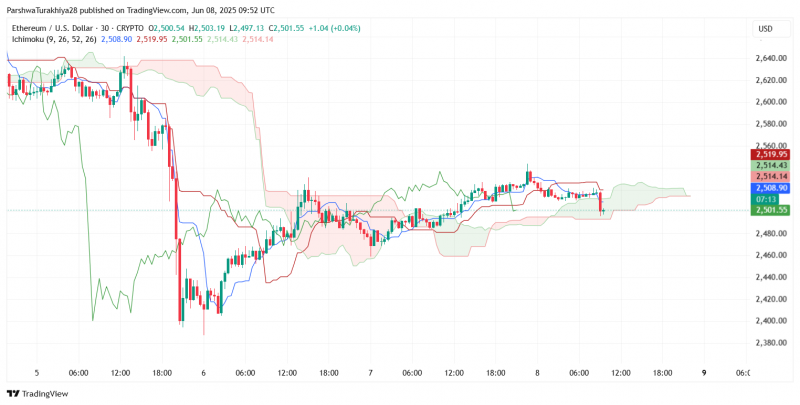Select date marker 7 on time axis
This screenshot has height=405, width=800.
(x=370, y=373)
